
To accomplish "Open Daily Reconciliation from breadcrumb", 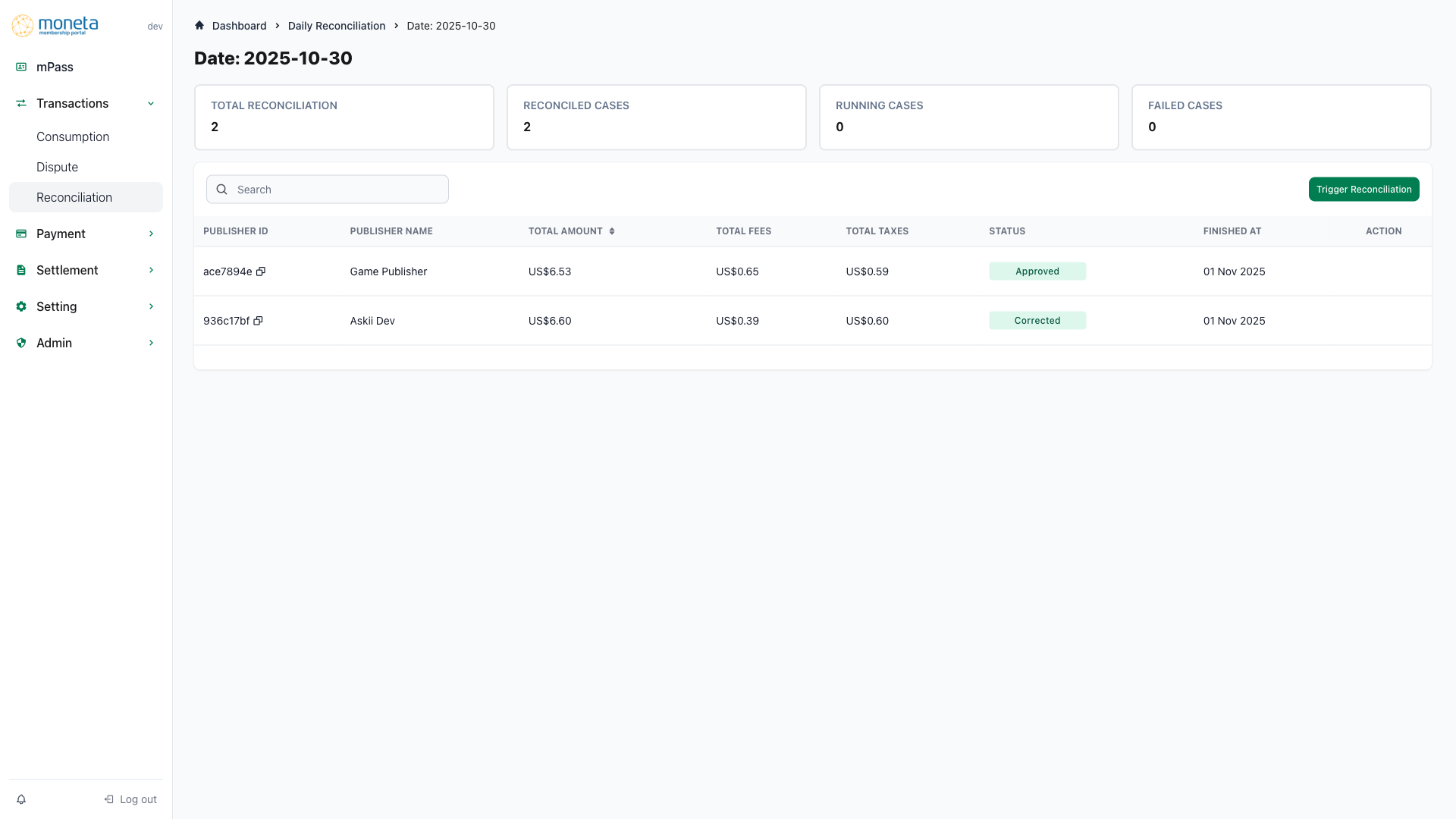I will coord(336,25).
